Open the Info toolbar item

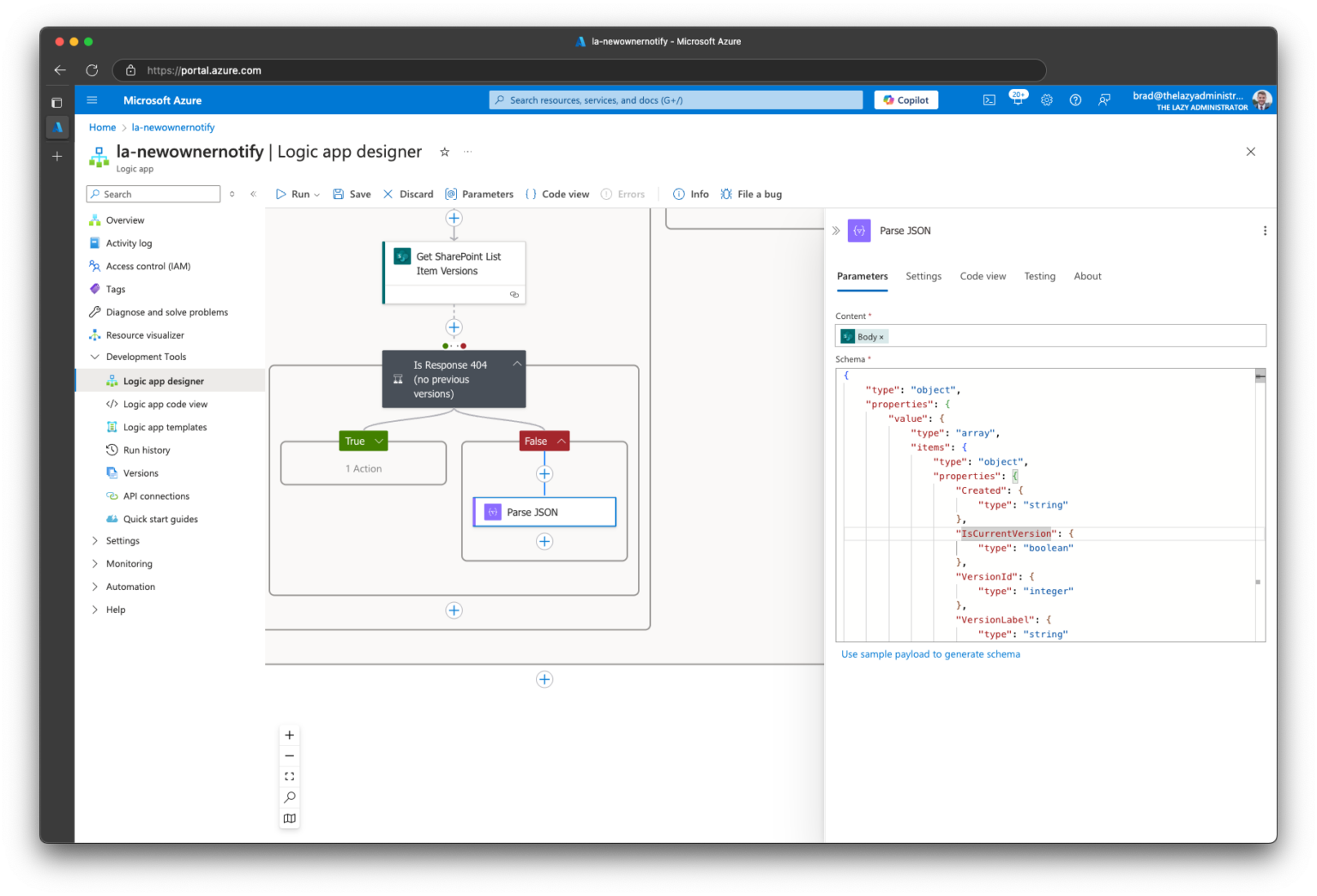pos(691,195)
